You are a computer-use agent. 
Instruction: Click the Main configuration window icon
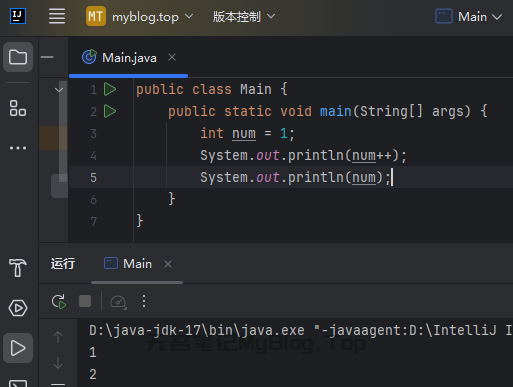[x=444, y=16]
